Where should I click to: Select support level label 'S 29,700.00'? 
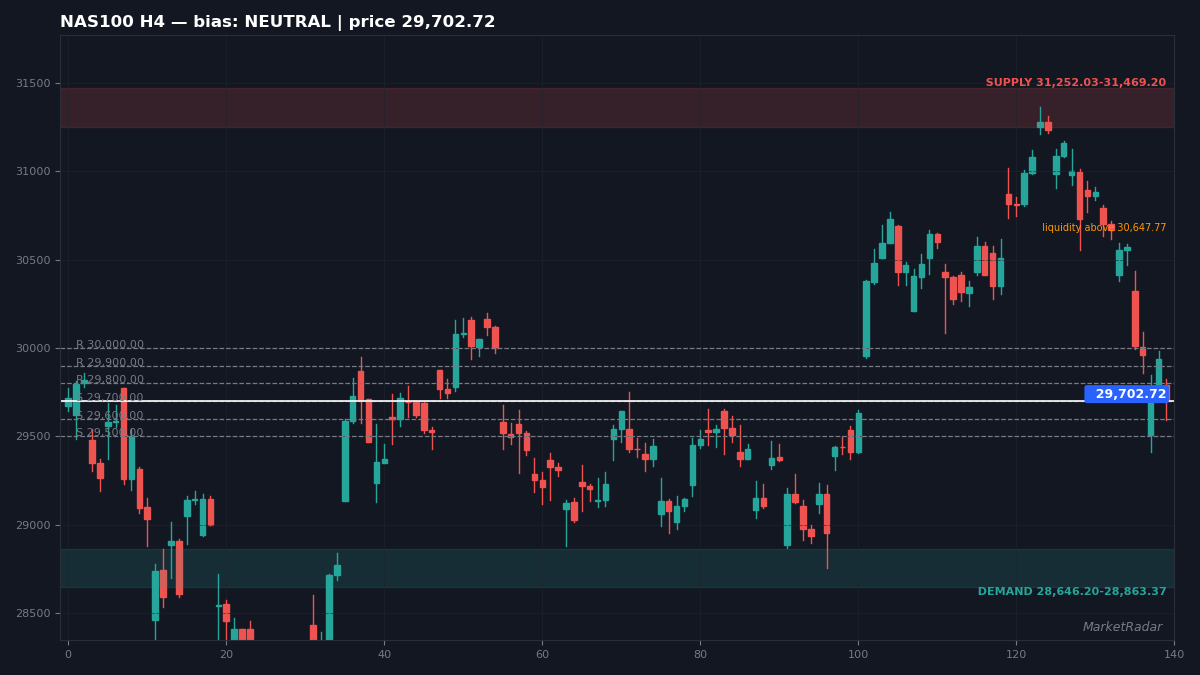coord(110,398)
